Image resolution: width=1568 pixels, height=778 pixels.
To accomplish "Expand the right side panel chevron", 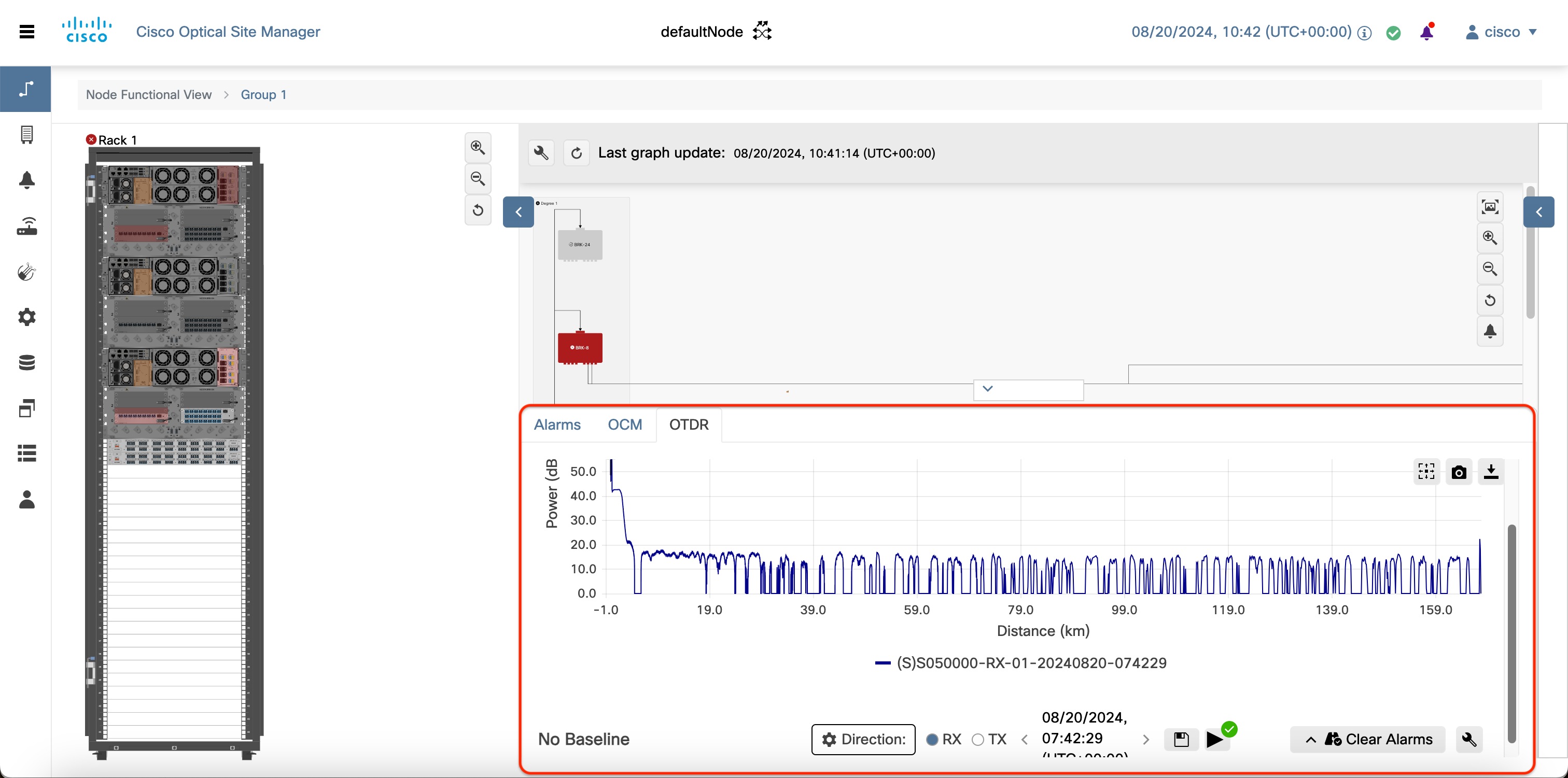I will click(x=1539, y=211).
